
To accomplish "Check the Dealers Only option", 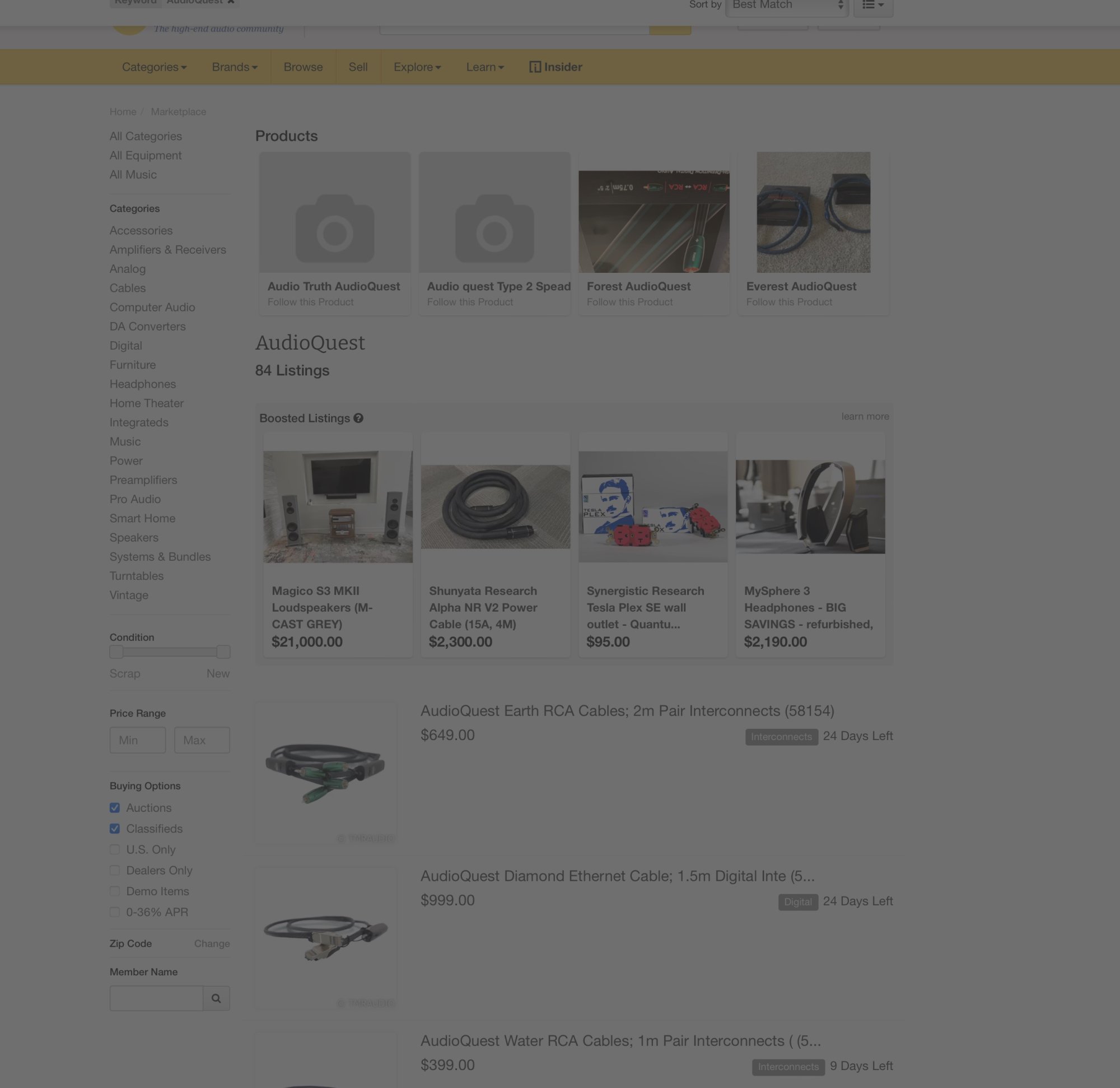I will [115, 870].
